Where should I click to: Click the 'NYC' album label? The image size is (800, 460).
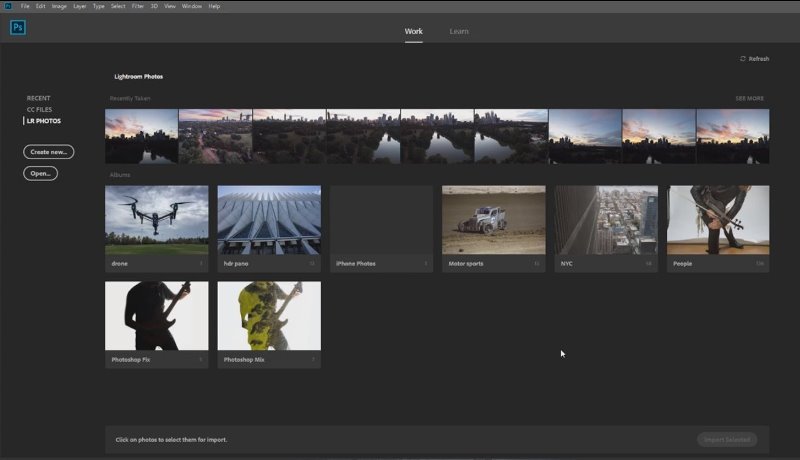click(x=566, y=264)
